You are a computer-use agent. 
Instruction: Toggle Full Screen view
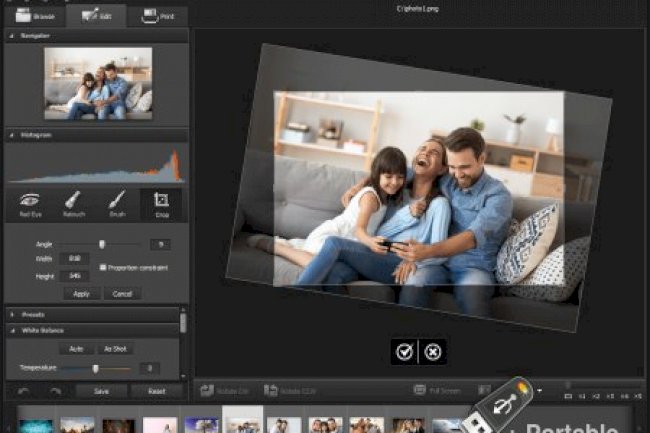(x=422, y=390)
